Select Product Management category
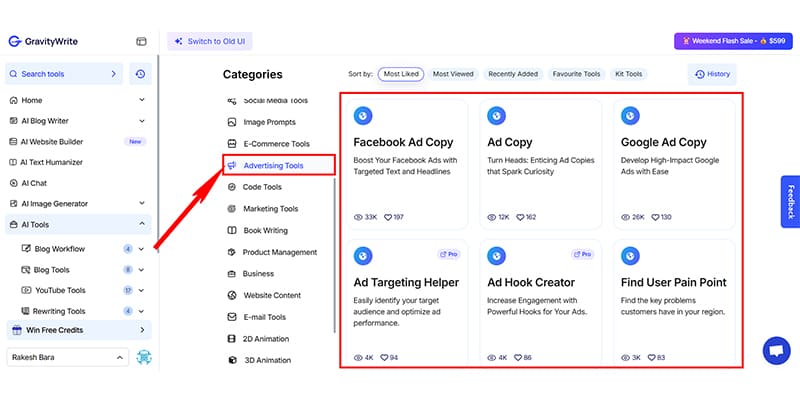Image resolution: width=800 pixels, height=400 pixels. (272, 252)
